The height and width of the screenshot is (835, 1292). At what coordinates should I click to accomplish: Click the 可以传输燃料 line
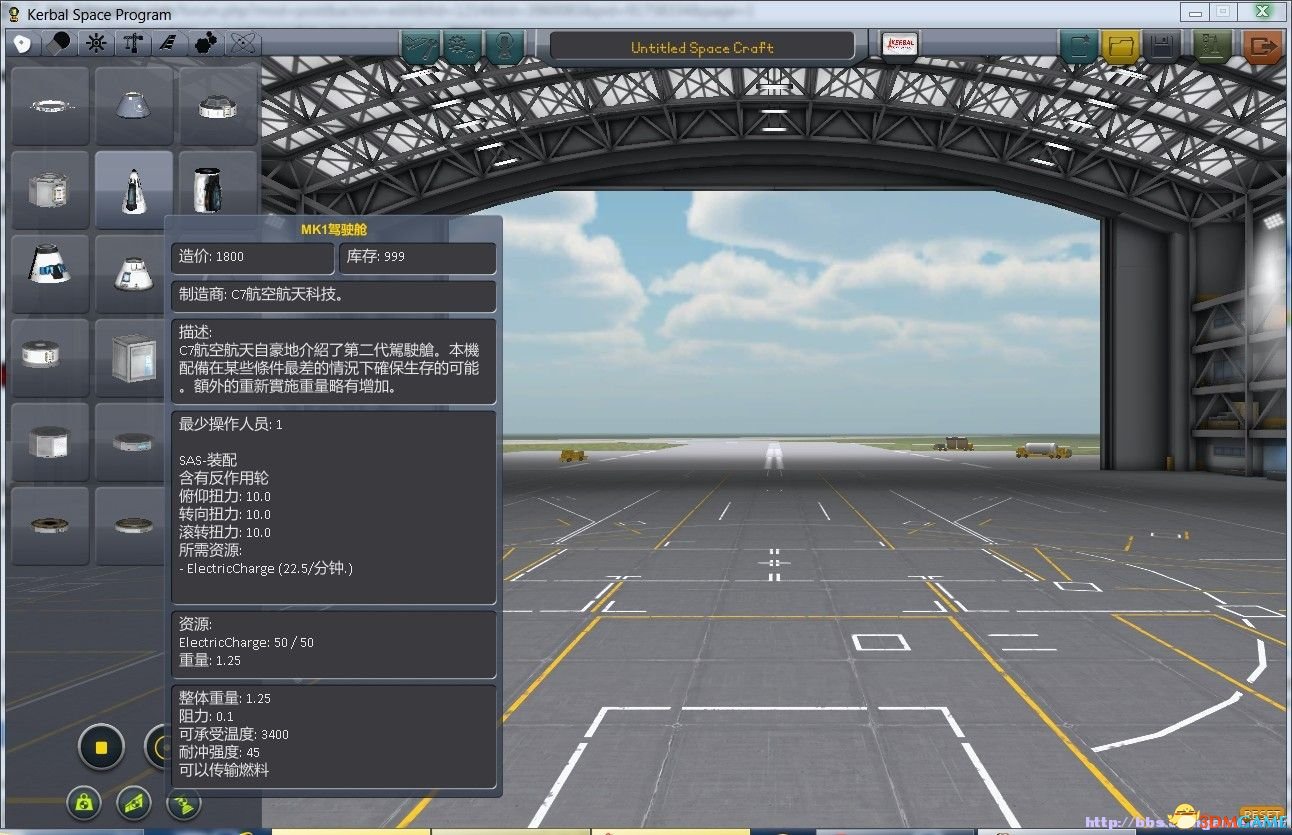[x=223, y=770]
